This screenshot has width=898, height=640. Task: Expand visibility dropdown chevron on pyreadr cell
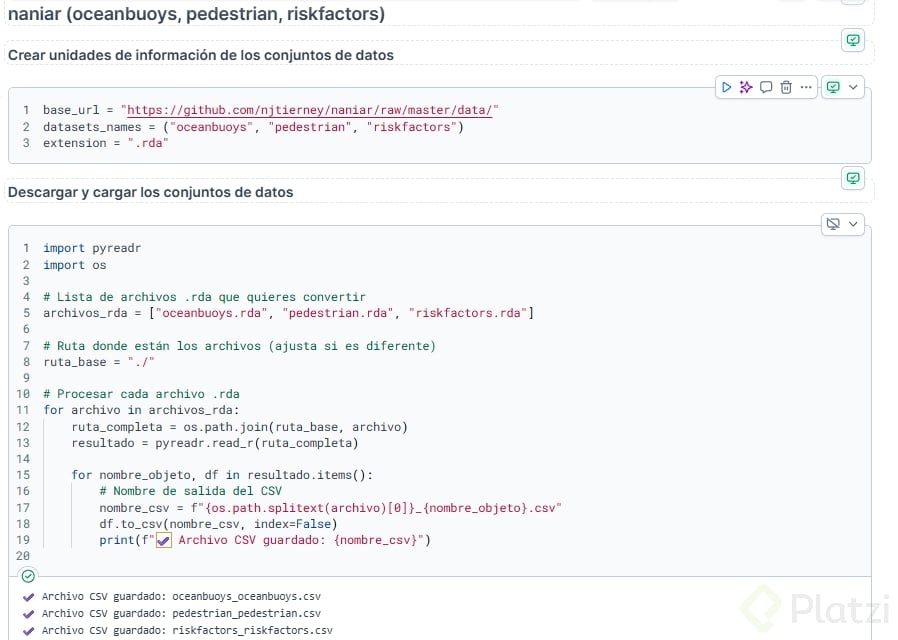(x=853, y=224)
